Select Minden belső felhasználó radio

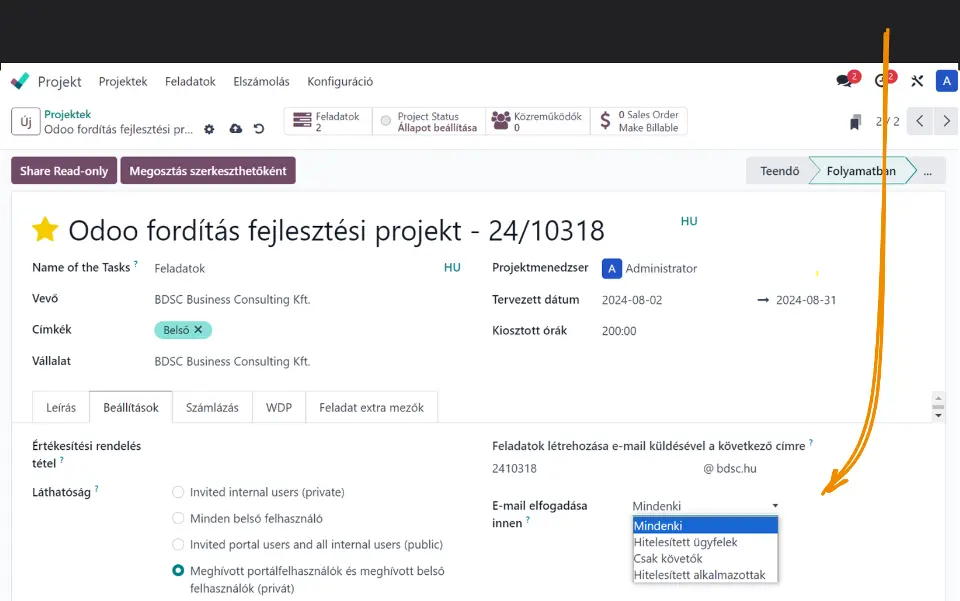pos(178,518)
